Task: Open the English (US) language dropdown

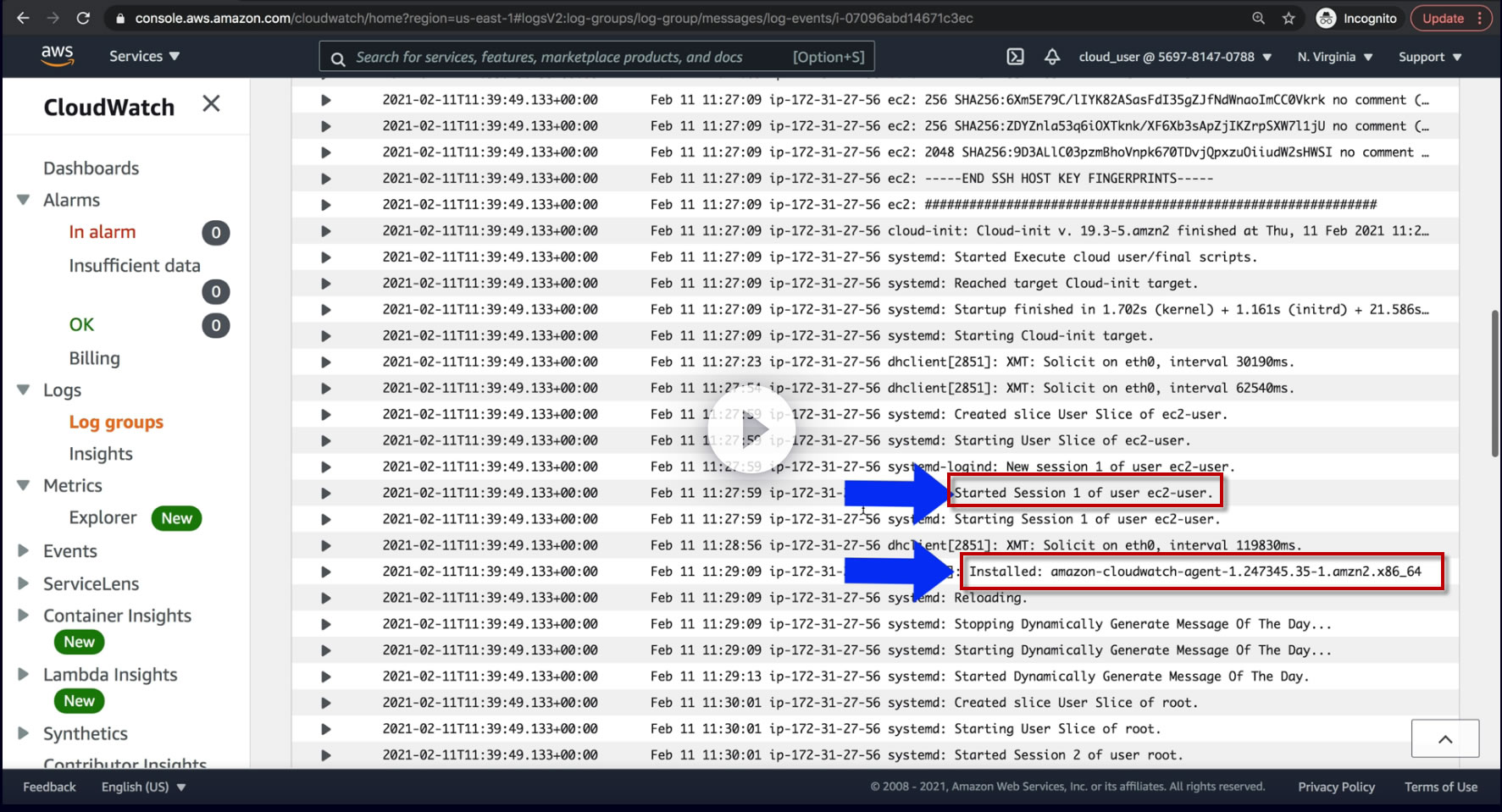Action: click(x=143, y=787)
